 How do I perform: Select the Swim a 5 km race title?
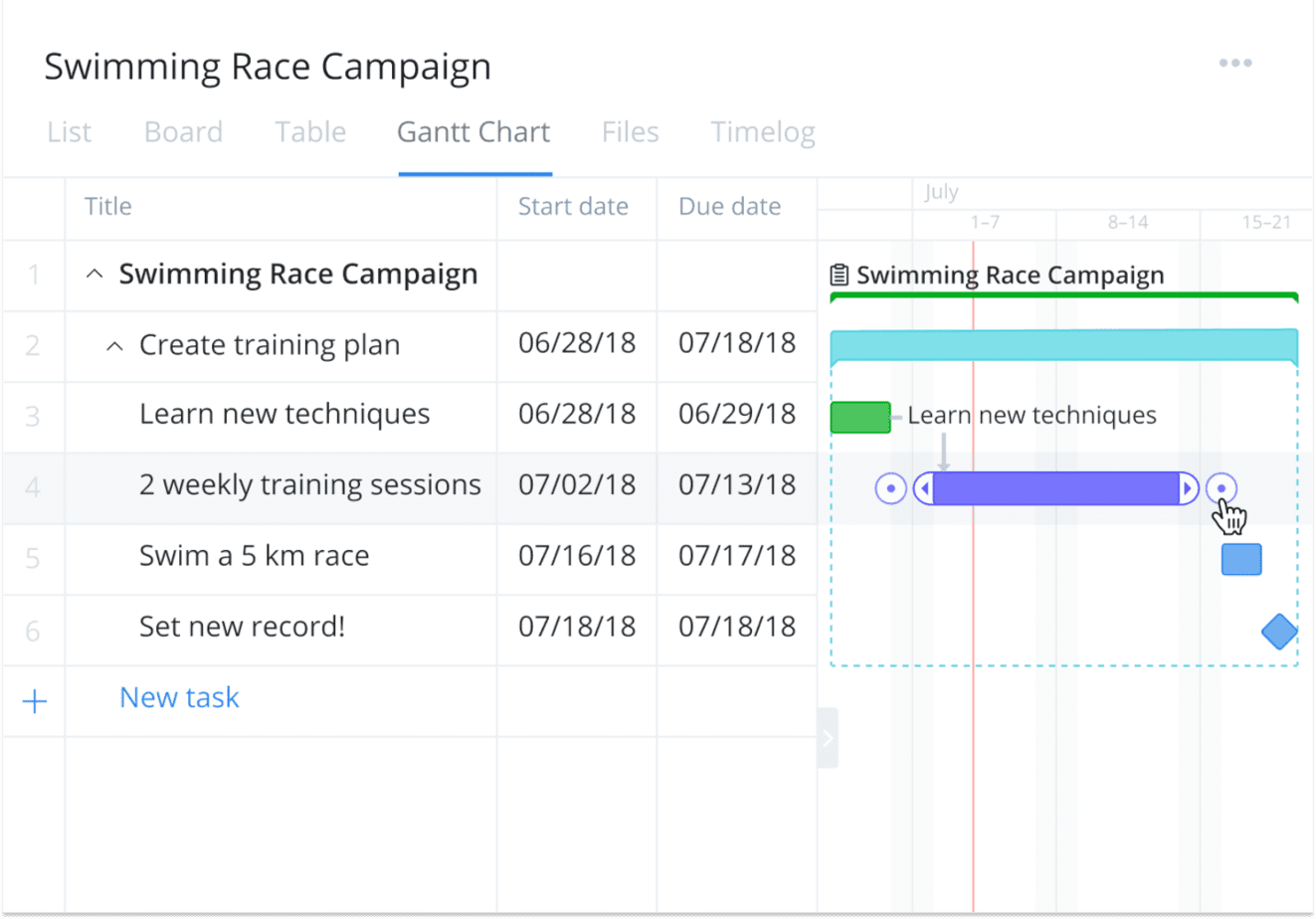[x=255, y=555]
